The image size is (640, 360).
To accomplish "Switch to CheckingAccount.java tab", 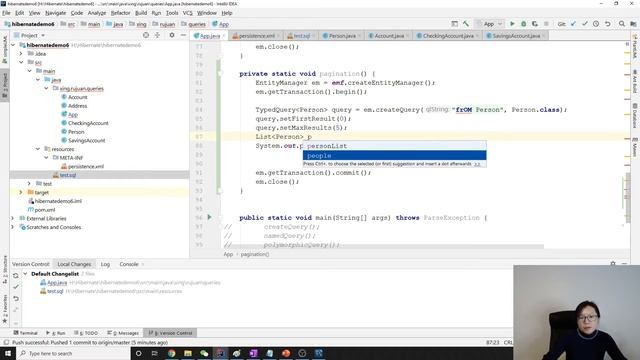I will (448, 36).
